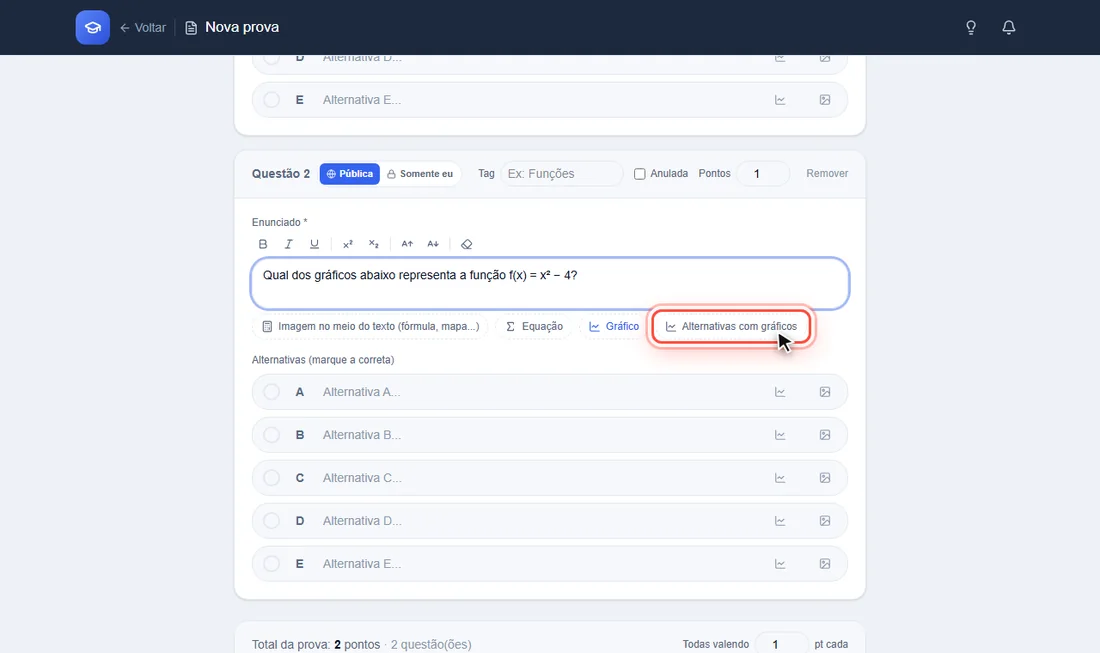The height and width of the screenshot is (653, 1100).
Task: Clear formatting with the eraser icon
Action: click(x=467, y=244)
